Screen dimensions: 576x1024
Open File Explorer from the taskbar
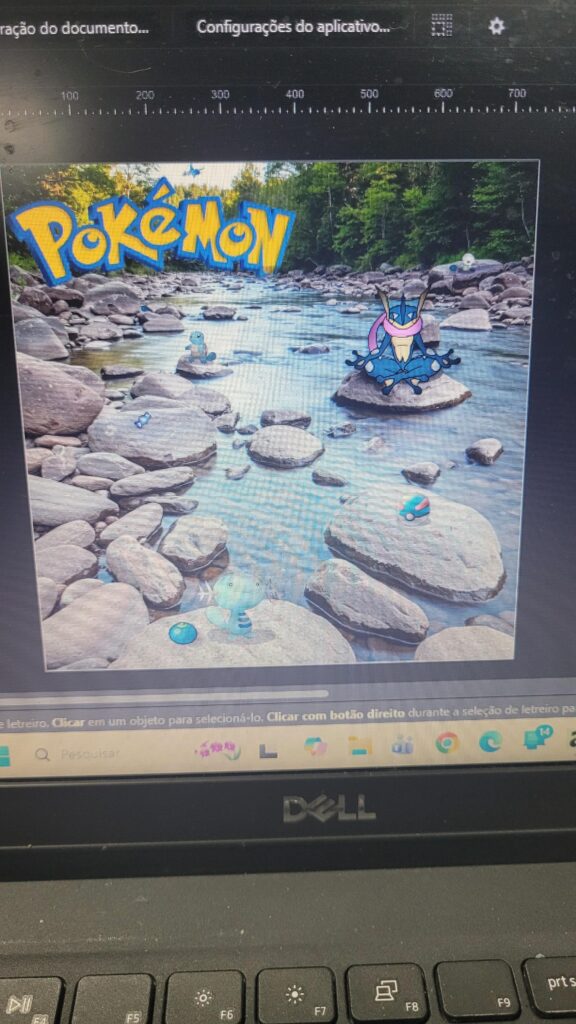point(360,745)
